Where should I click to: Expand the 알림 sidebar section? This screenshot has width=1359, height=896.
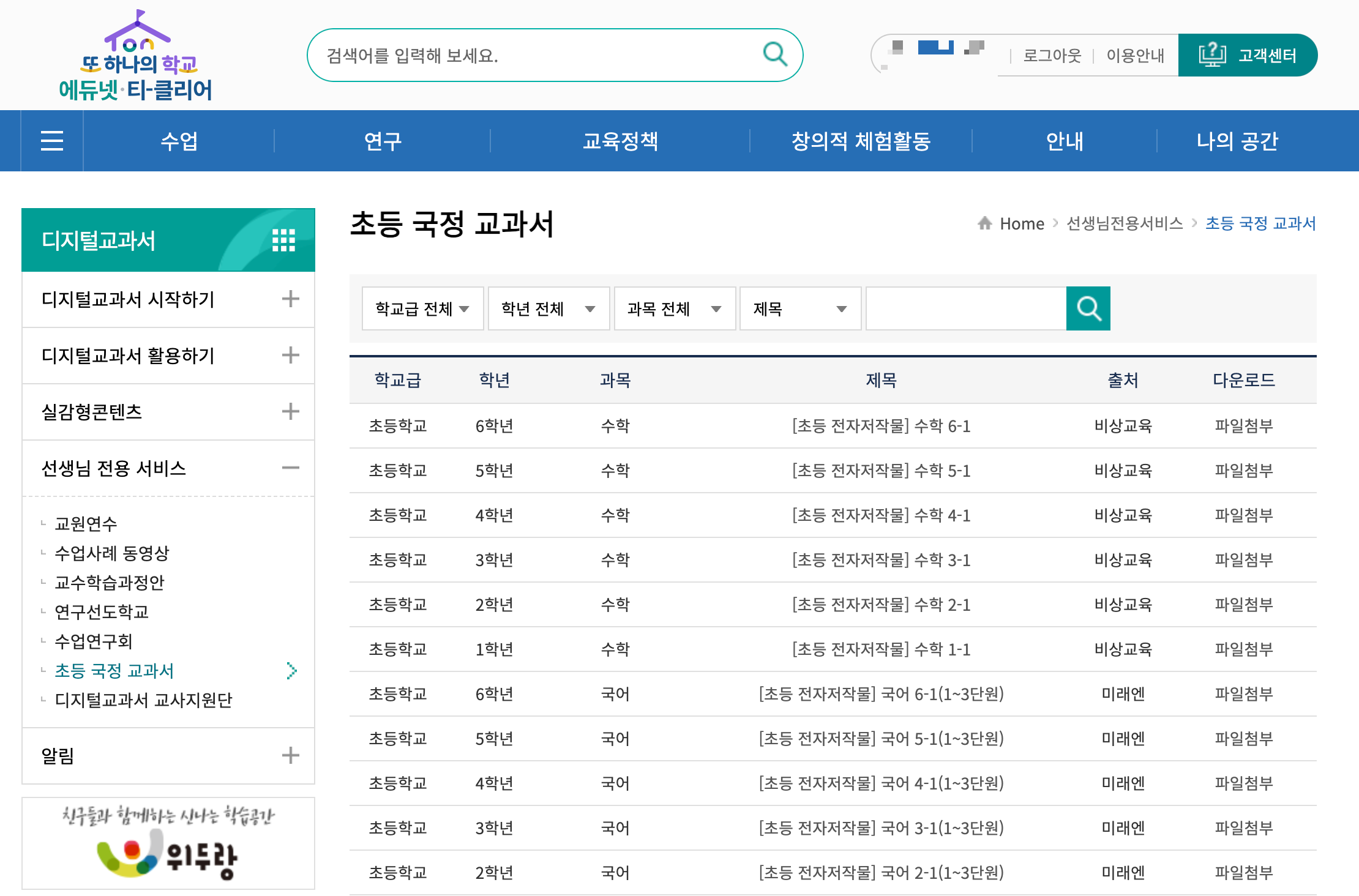290,755
